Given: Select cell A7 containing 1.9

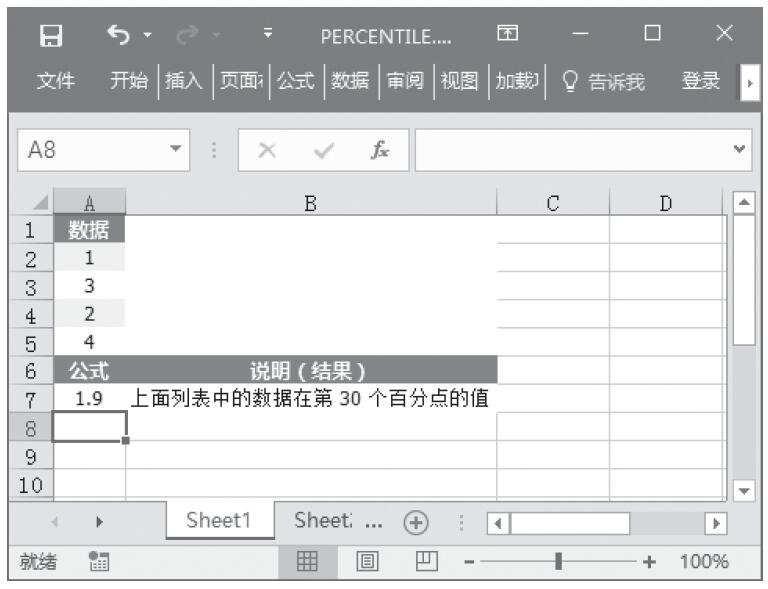Looking at the screenshot, I should tap(89, 398).
